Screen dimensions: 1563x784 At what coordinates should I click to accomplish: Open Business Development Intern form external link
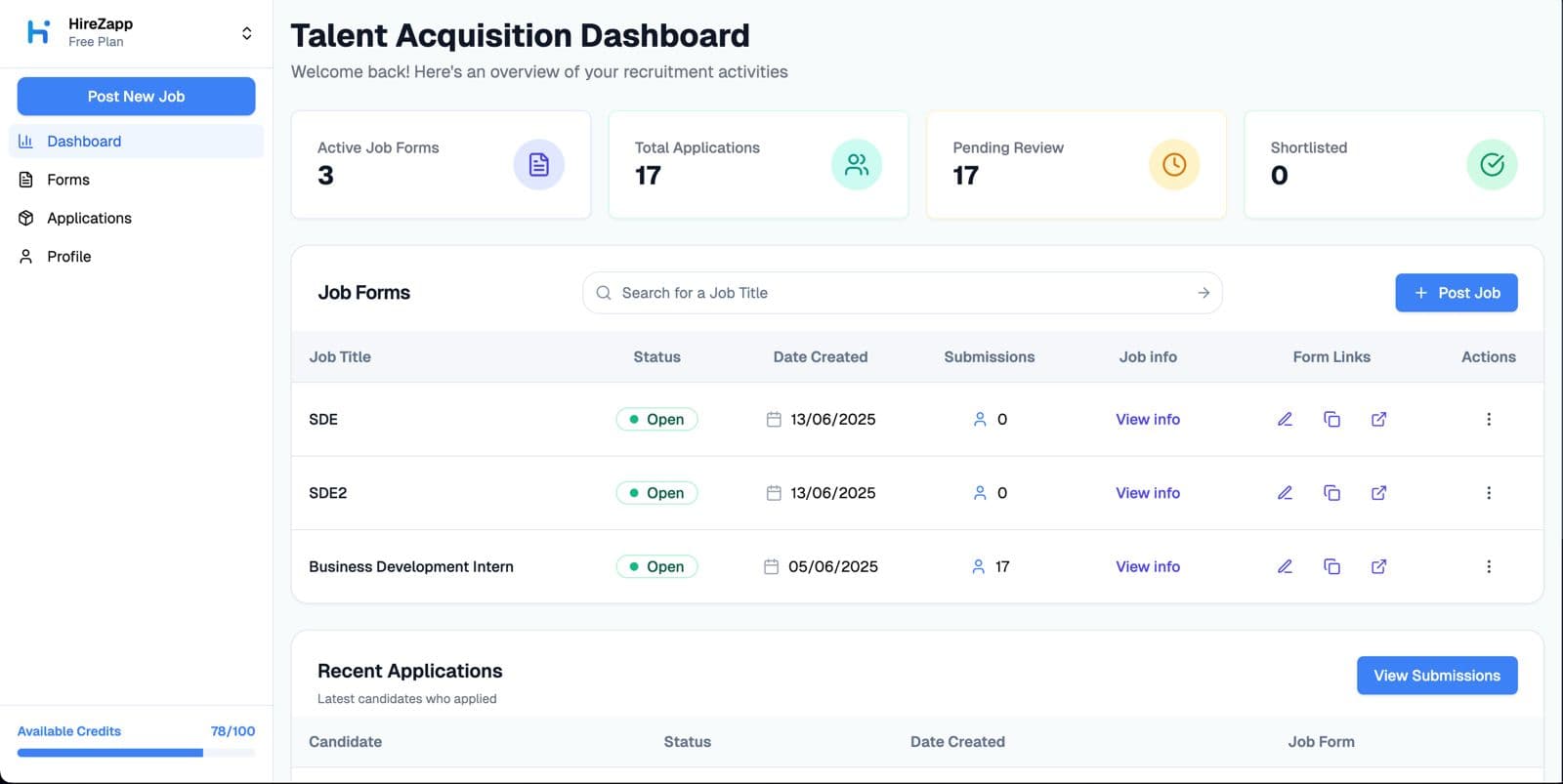pos(1378,566)
